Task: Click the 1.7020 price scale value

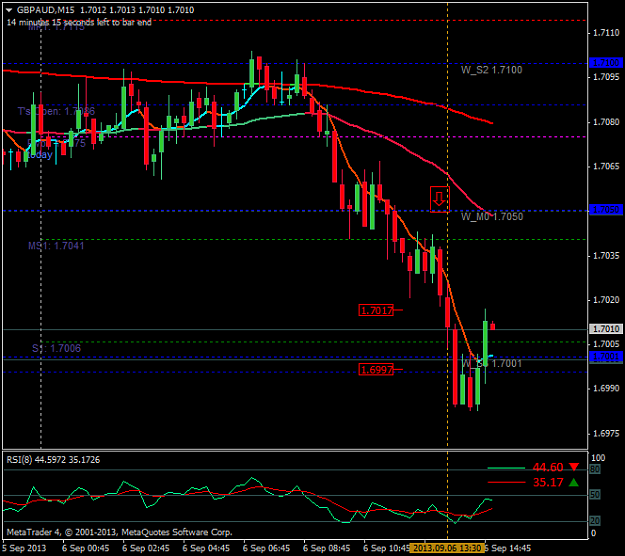Action: [606, 300]
